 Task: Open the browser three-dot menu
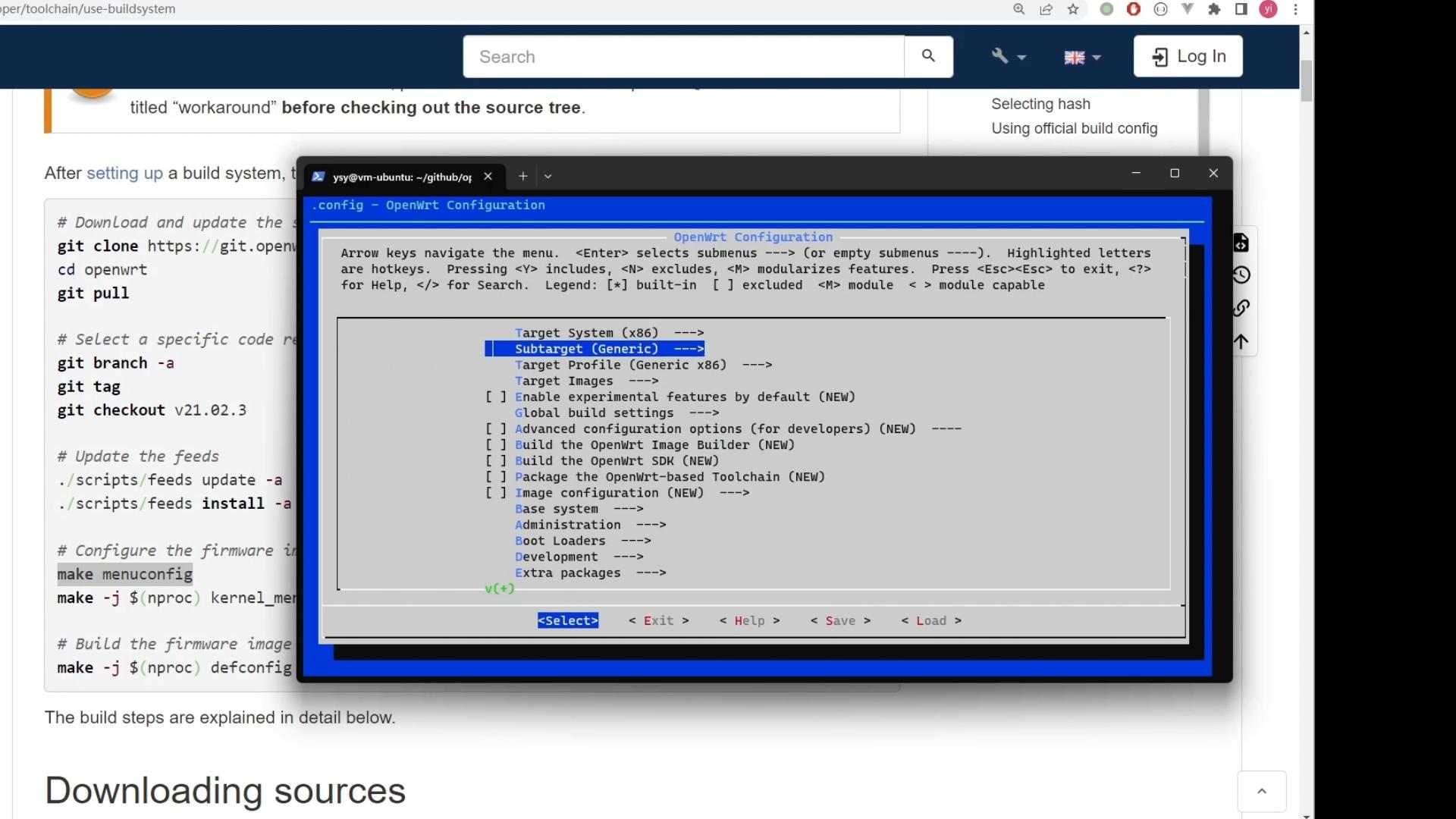1295,9
